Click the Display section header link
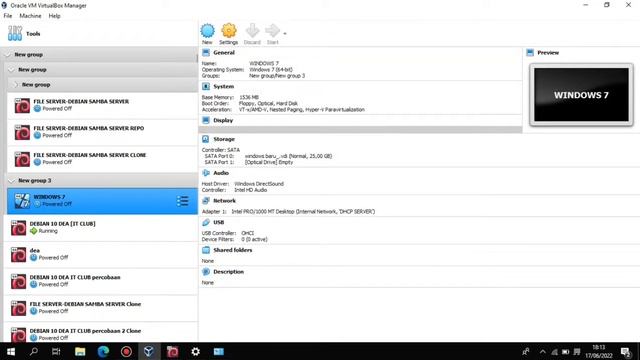The width and height of the screenshot is (640, 360). 223,120
